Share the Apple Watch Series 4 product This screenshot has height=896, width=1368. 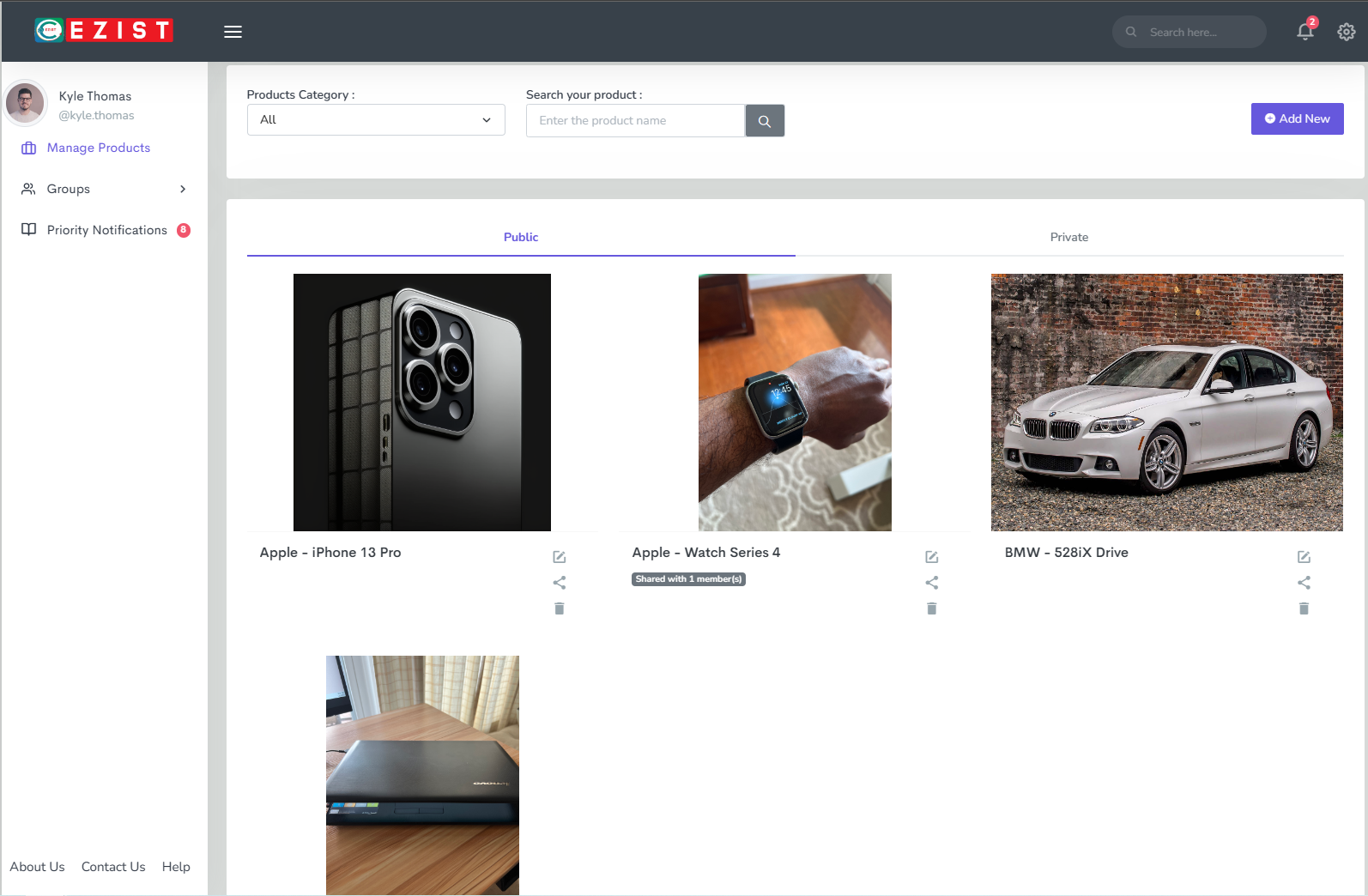932,583
